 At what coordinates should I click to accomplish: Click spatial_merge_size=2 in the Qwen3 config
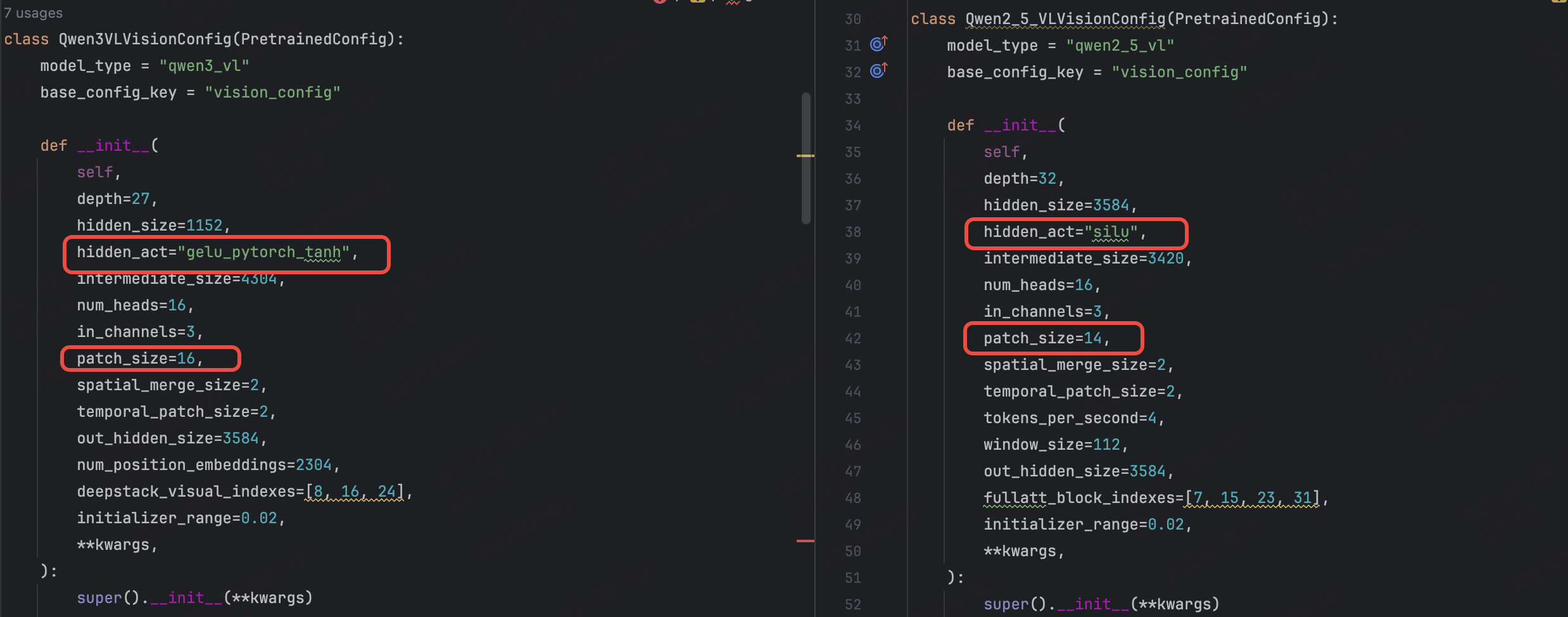168,385
